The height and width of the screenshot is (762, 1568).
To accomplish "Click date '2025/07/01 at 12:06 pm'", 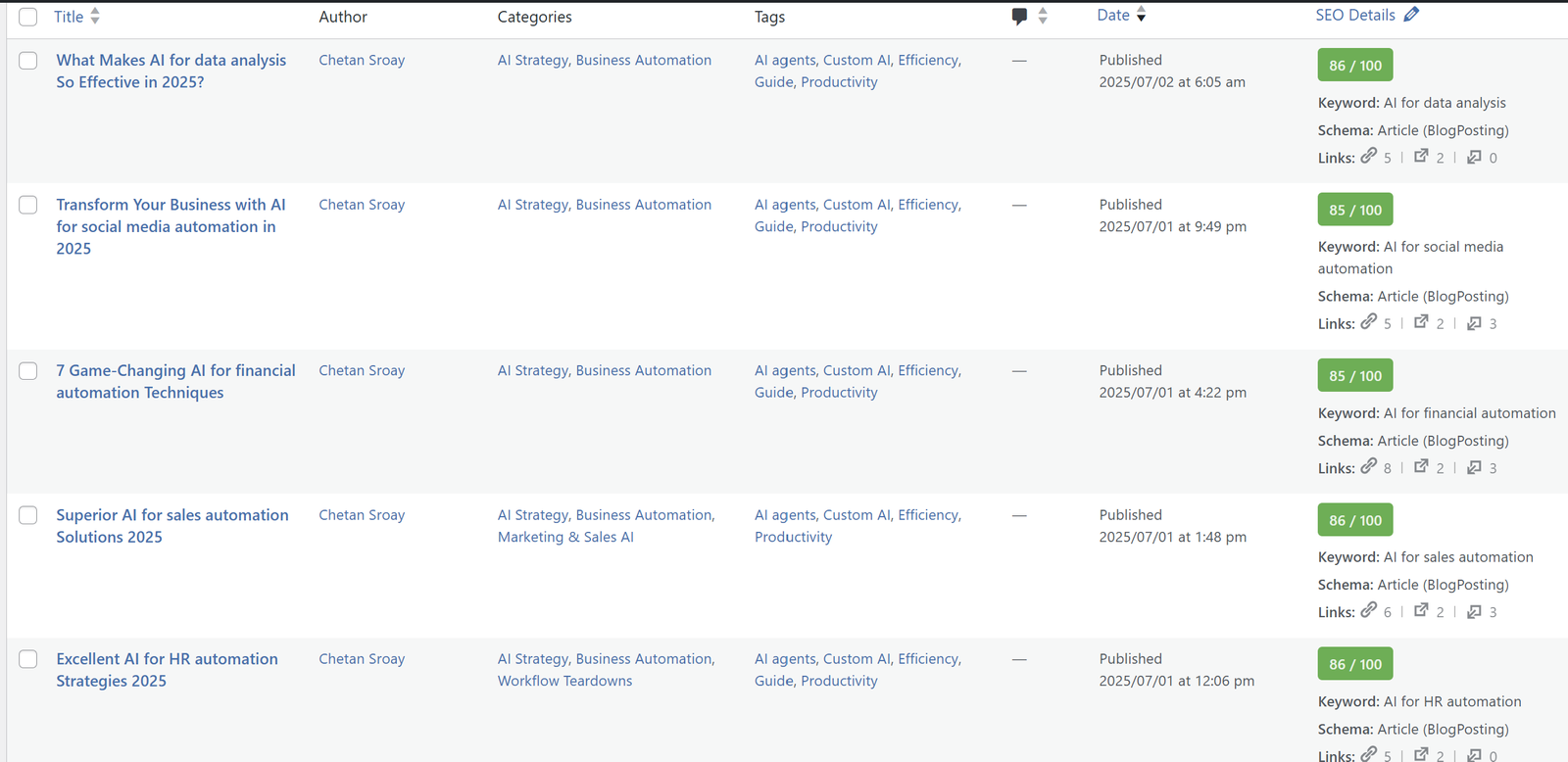I will (1177, 682).
